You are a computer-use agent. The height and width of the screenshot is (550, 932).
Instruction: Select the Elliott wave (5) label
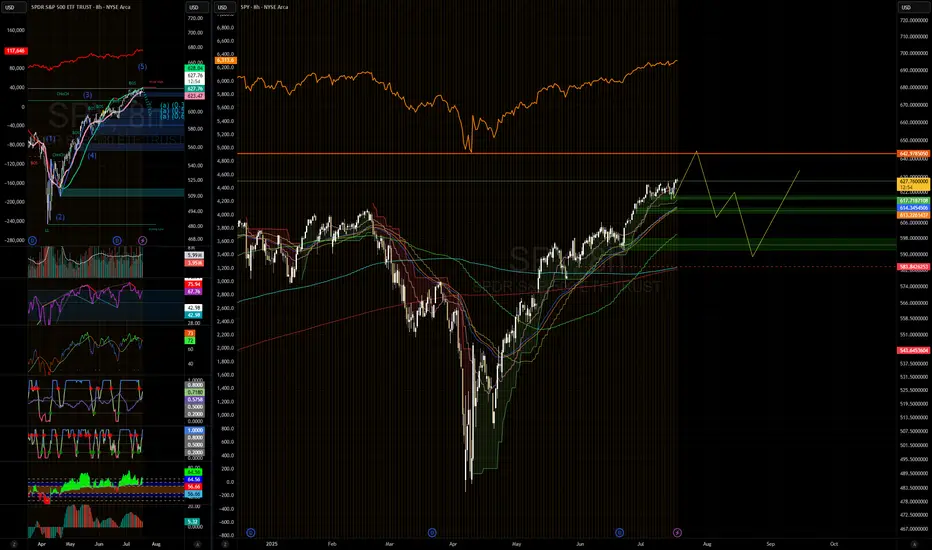tap(142, 67)
